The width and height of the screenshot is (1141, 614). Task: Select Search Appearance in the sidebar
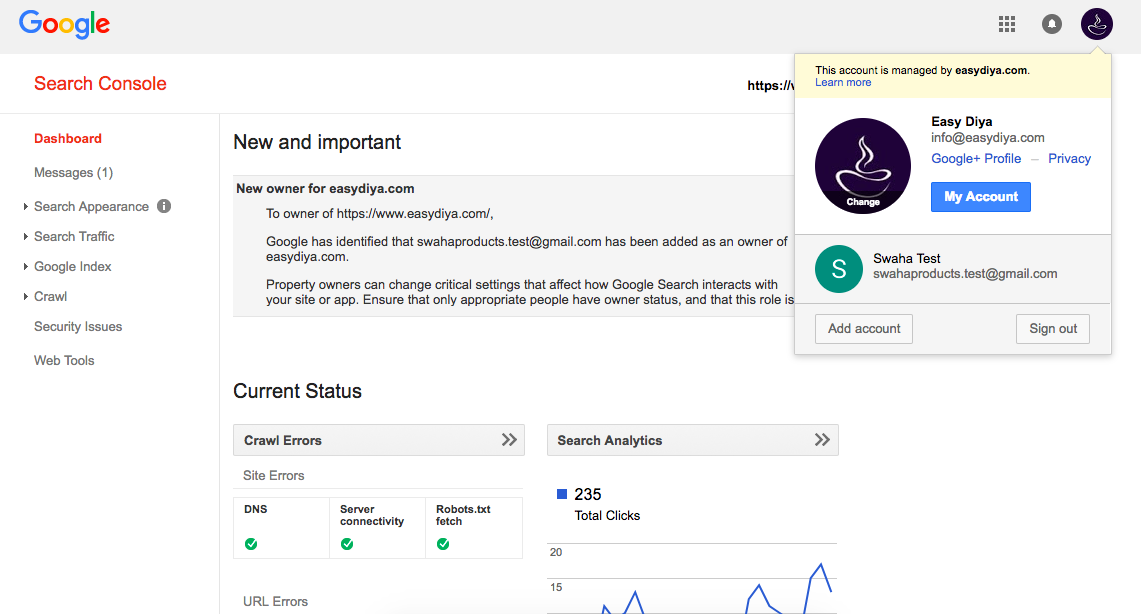[x=91, y=207]
